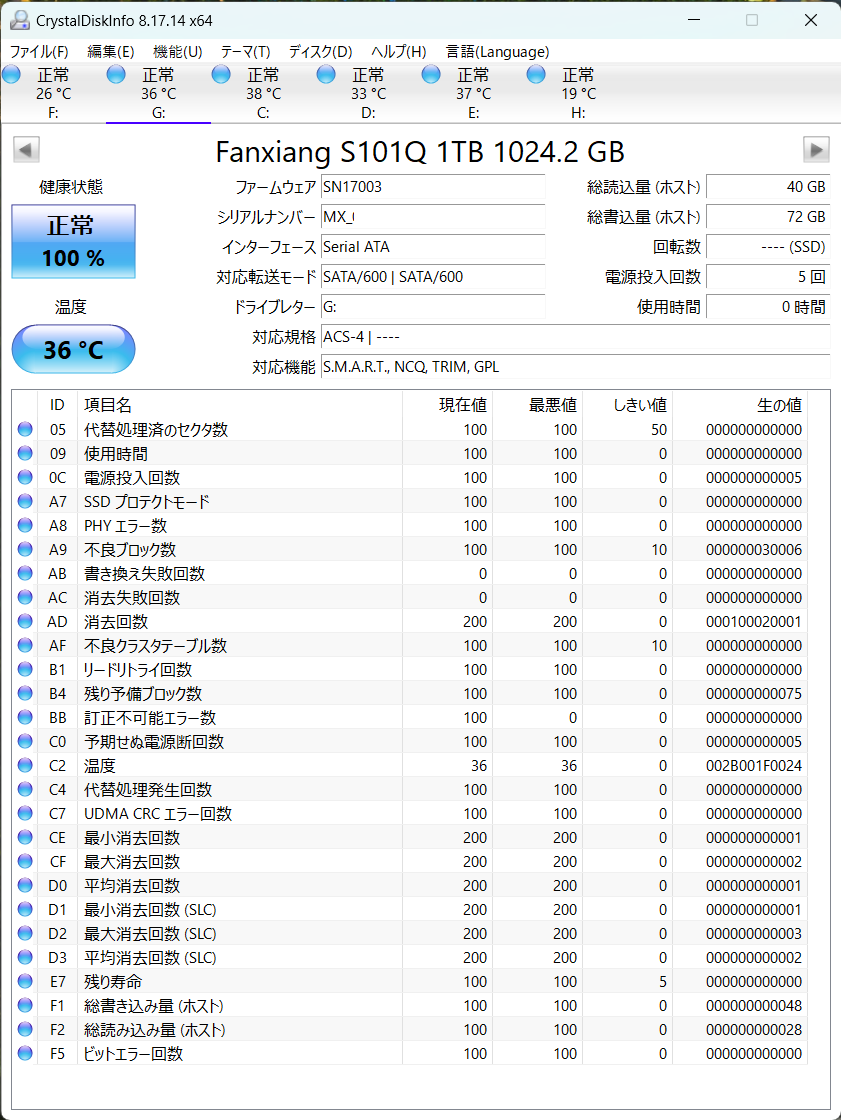
Task: Open the ディスク(D) menu
Action: [x=321, y=51]
